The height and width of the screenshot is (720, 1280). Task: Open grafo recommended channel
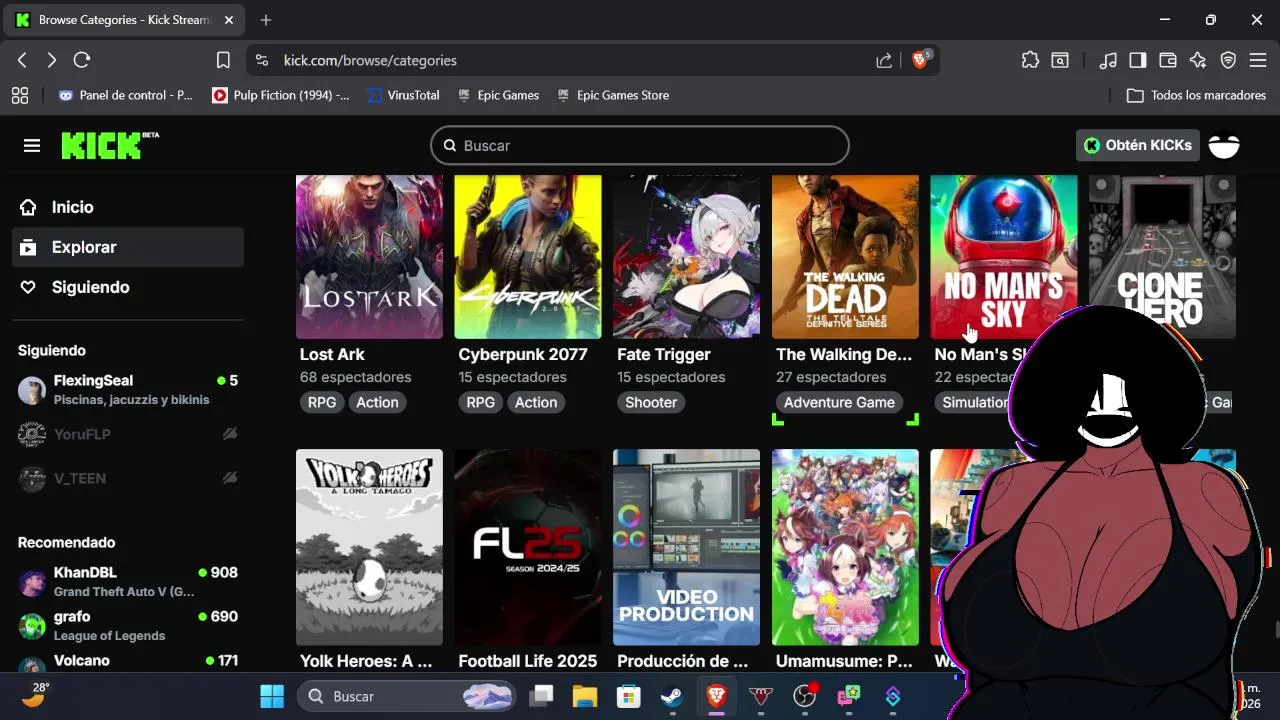pos(128,625)
